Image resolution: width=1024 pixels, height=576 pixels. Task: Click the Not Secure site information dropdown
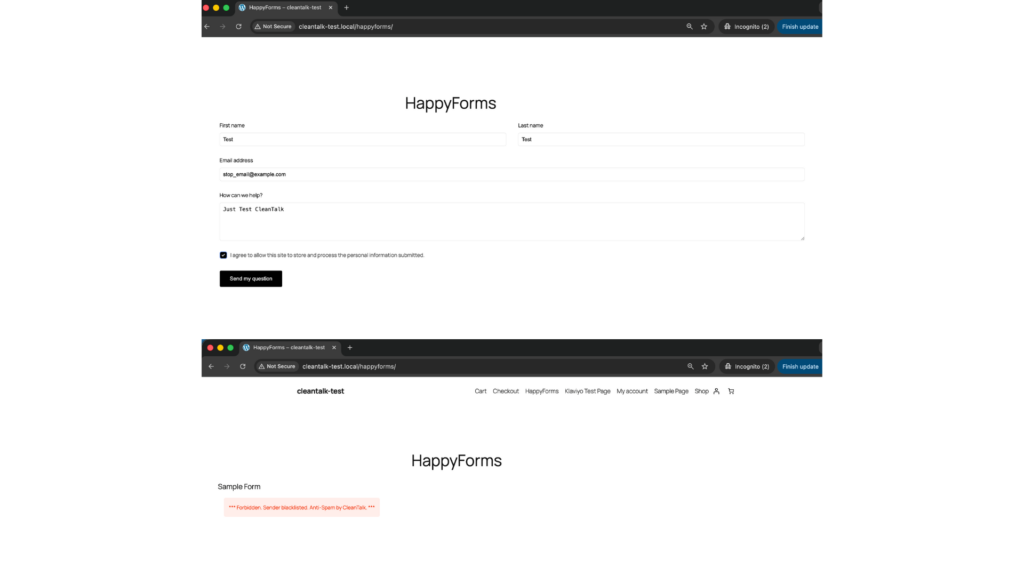pyautogui.click(x=276, y=366)
